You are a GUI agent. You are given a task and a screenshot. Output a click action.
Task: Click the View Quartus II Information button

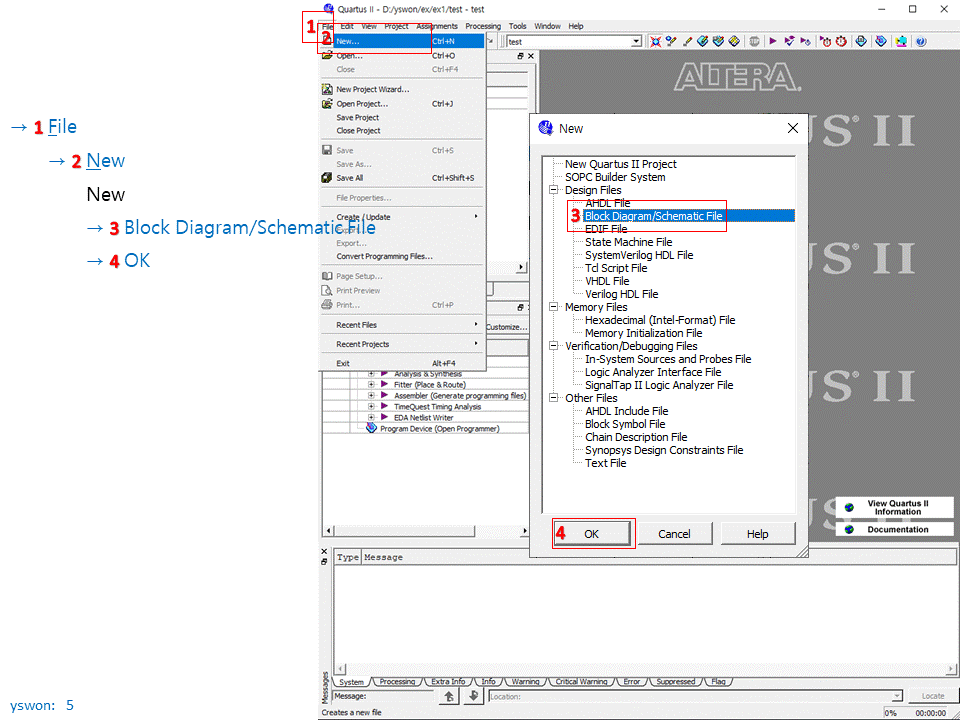(x=894, y=507)
